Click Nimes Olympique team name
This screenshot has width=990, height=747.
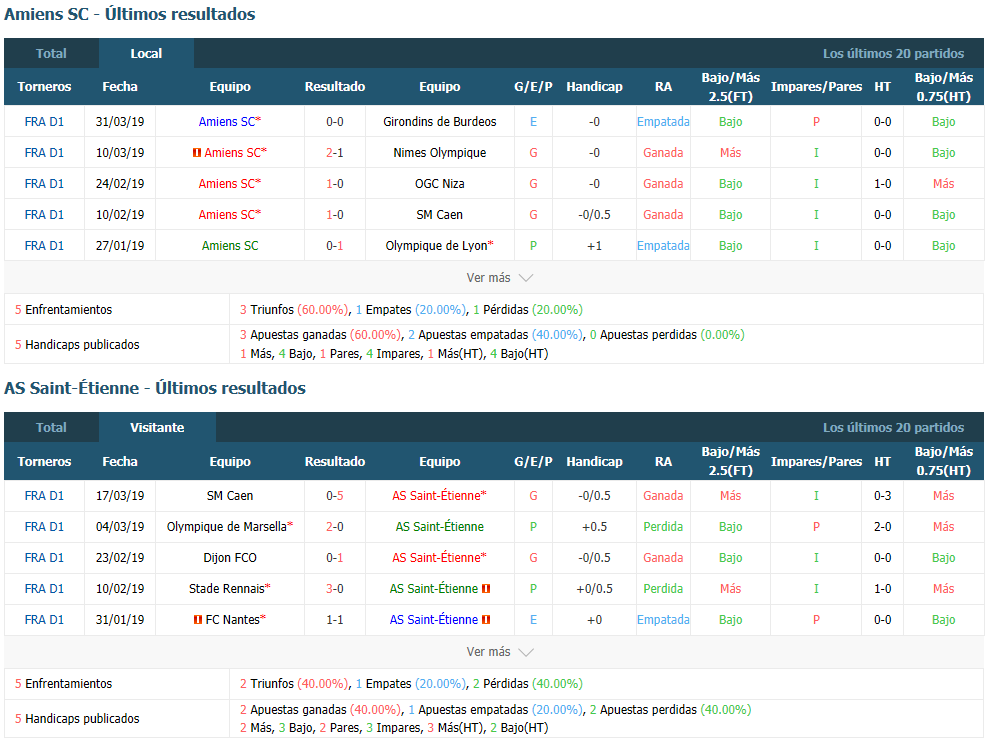pos(439,153)
